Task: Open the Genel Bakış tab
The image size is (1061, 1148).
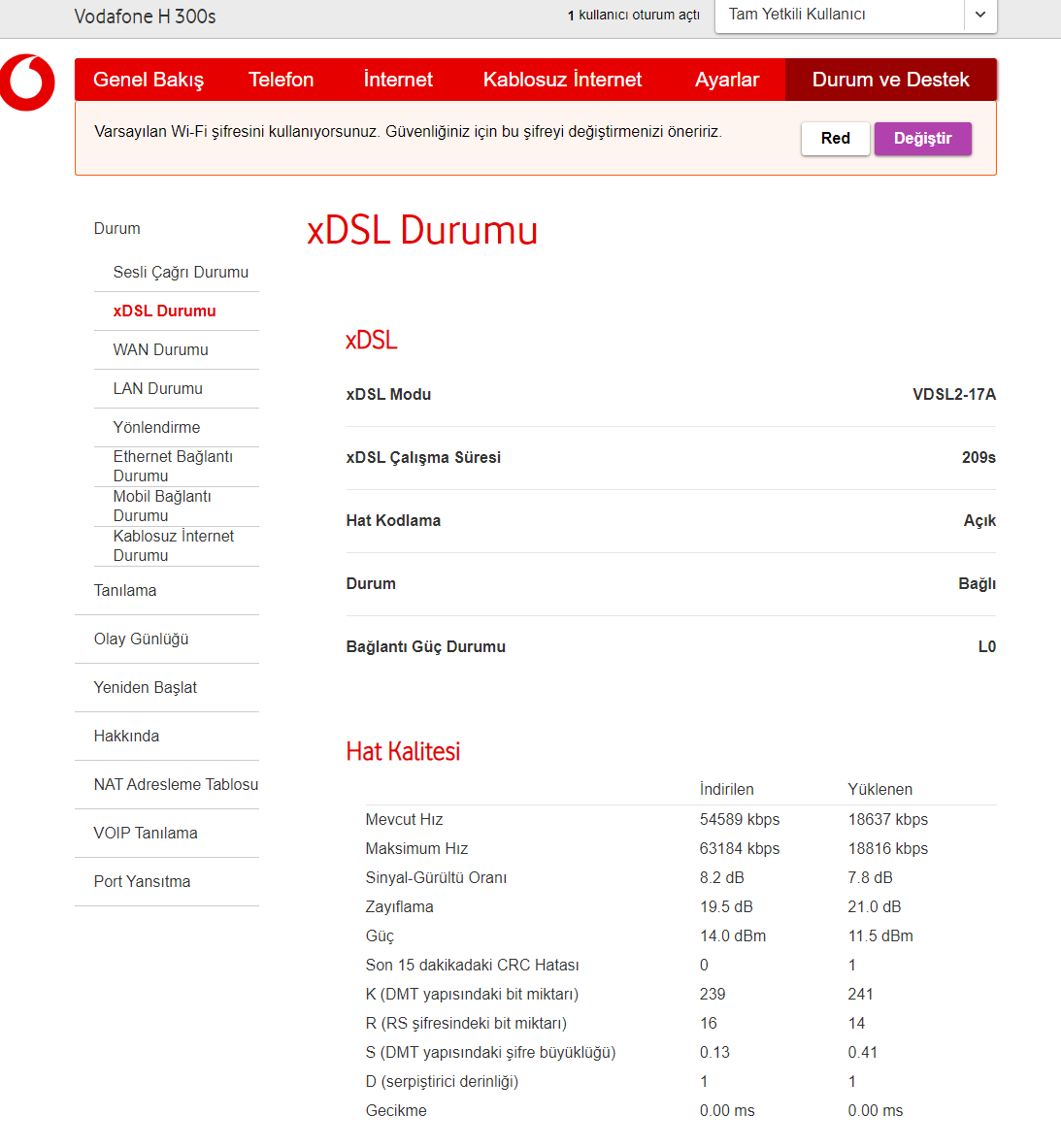Action: coord(149,79)
